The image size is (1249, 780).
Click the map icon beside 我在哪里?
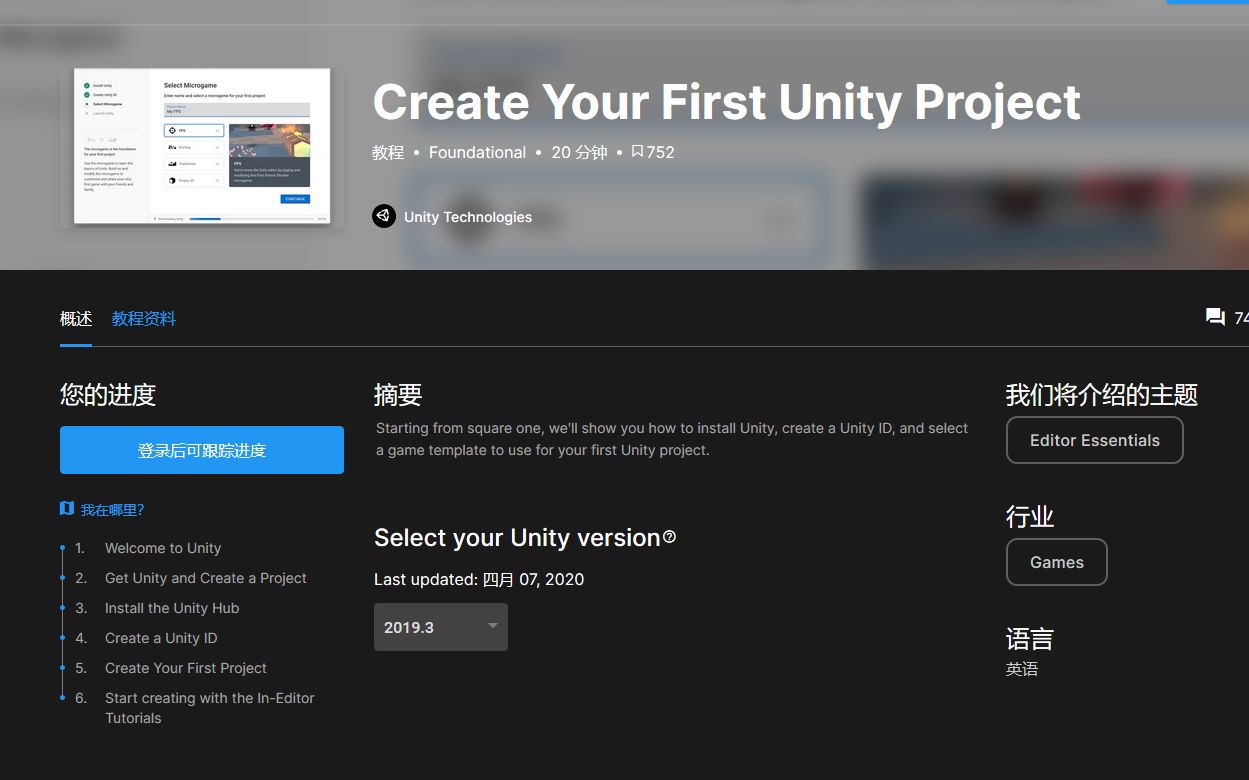[x=67, y=509]
